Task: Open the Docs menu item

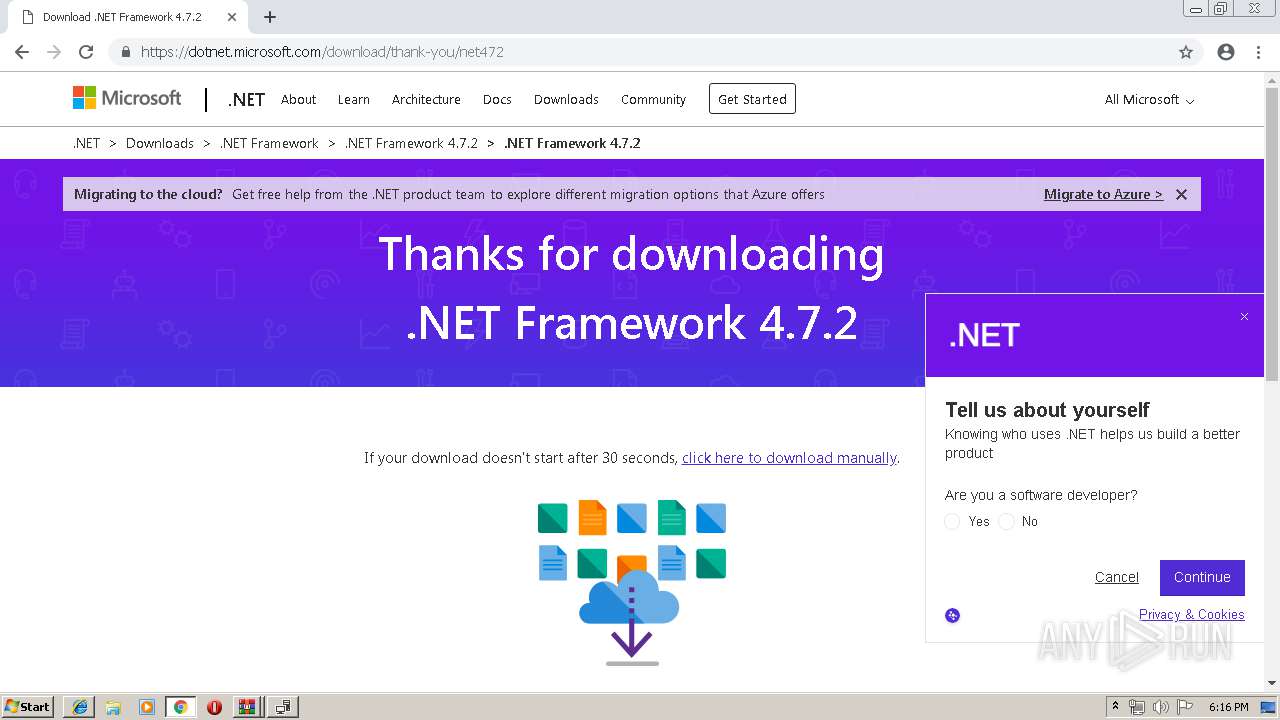Action: pos(497,99)
